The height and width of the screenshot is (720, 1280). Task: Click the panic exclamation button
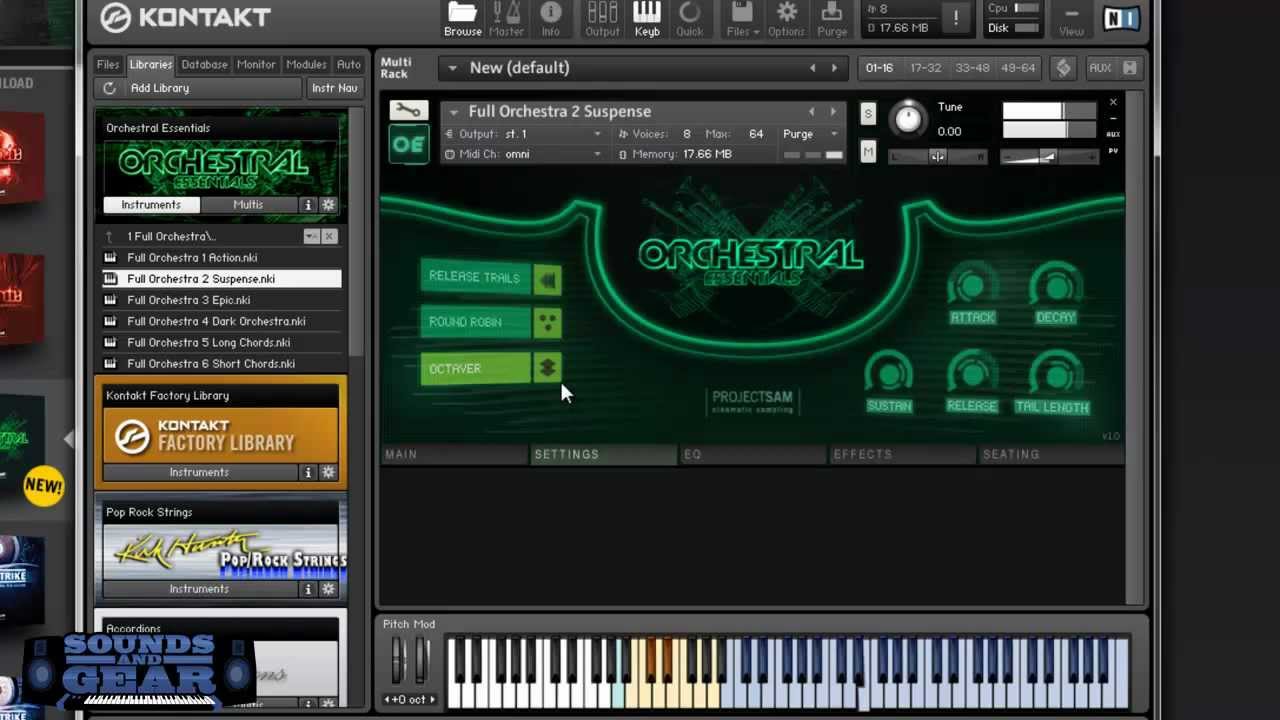[x=955, y=18]
